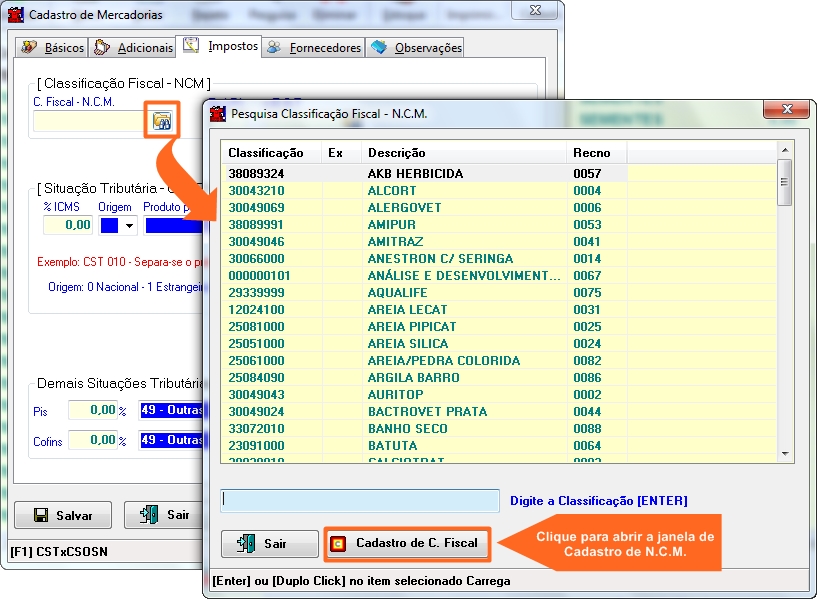Click the Básicos tab icon
Viewport: 817px width, 599px height.
[x=29, y=47]
